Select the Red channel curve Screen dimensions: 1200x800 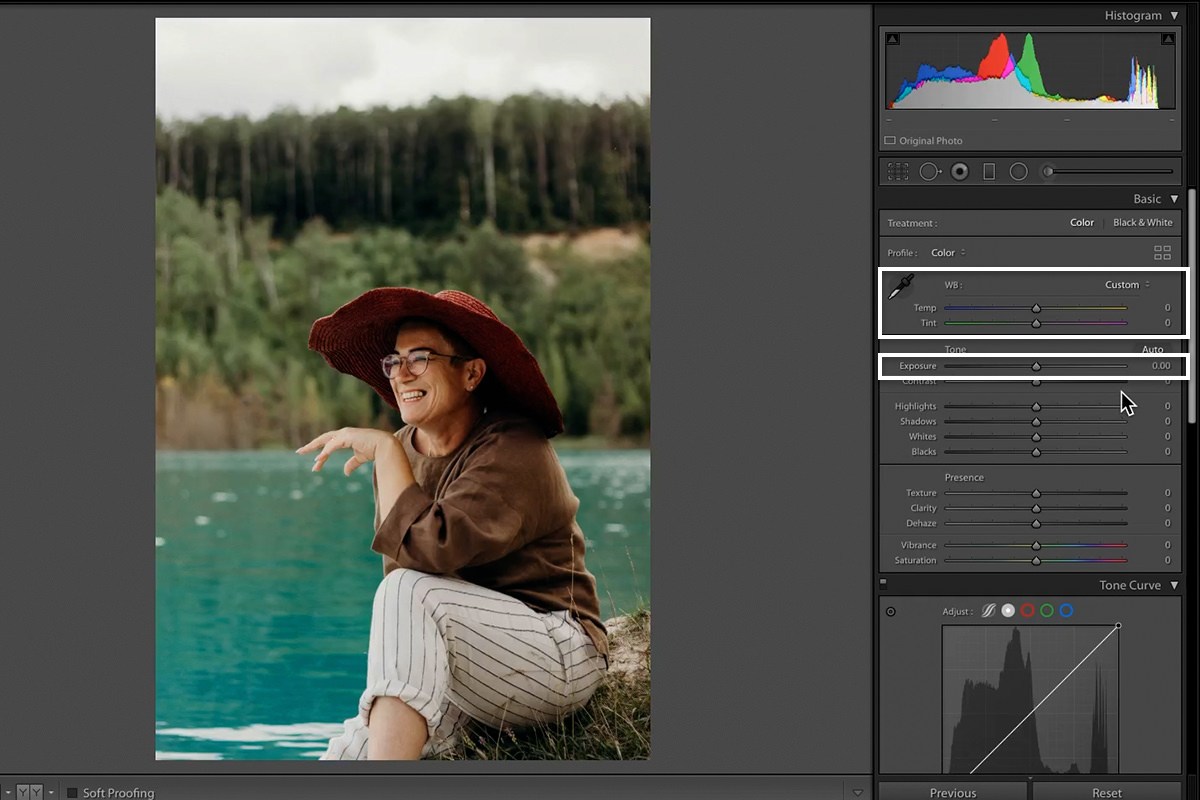coord(1027,611)
